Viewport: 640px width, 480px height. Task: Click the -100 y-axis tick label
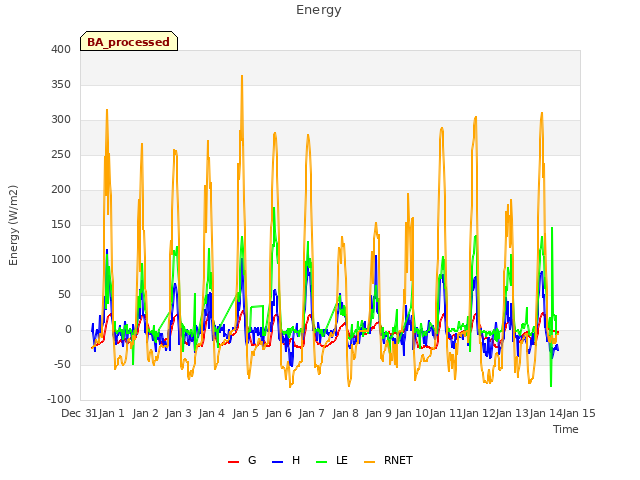(x=59, y=400)
